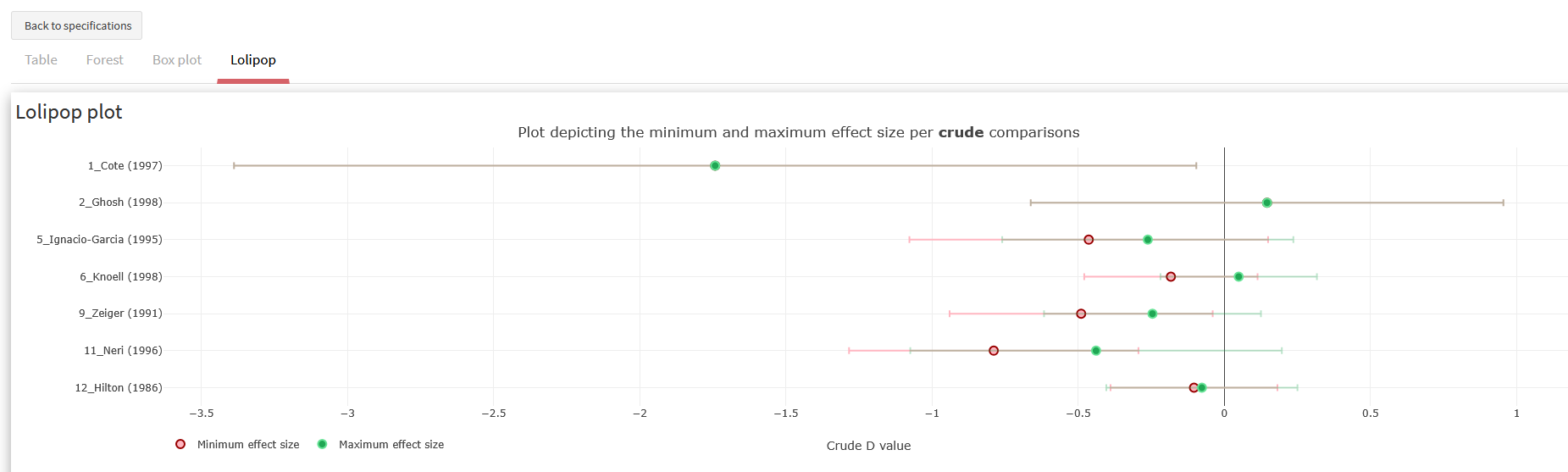Click the red minimum marker for 9_Zeiger

(x=1081, y=314)
